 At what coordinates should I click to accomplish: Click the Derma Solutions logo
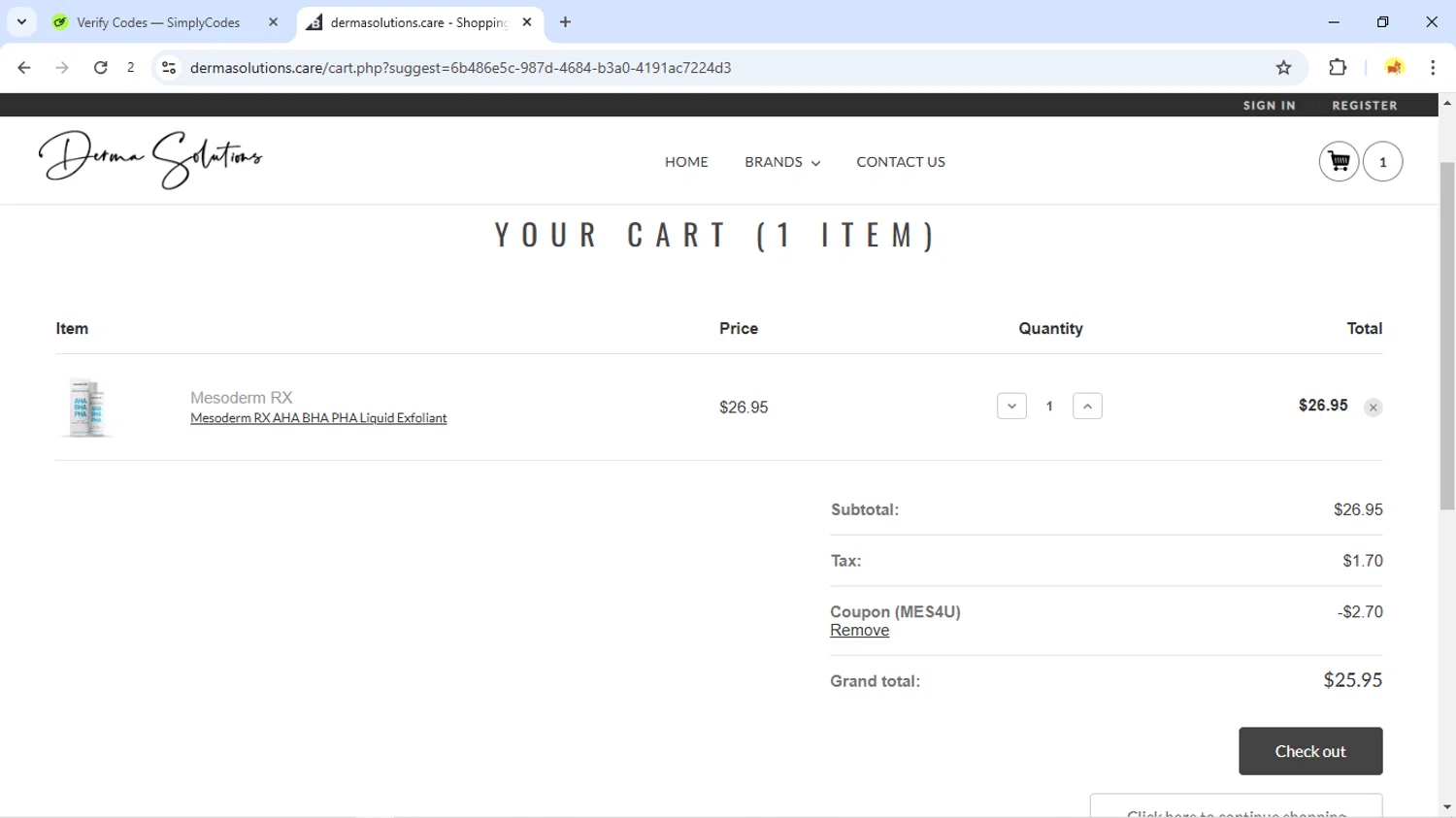coord(150,159)
